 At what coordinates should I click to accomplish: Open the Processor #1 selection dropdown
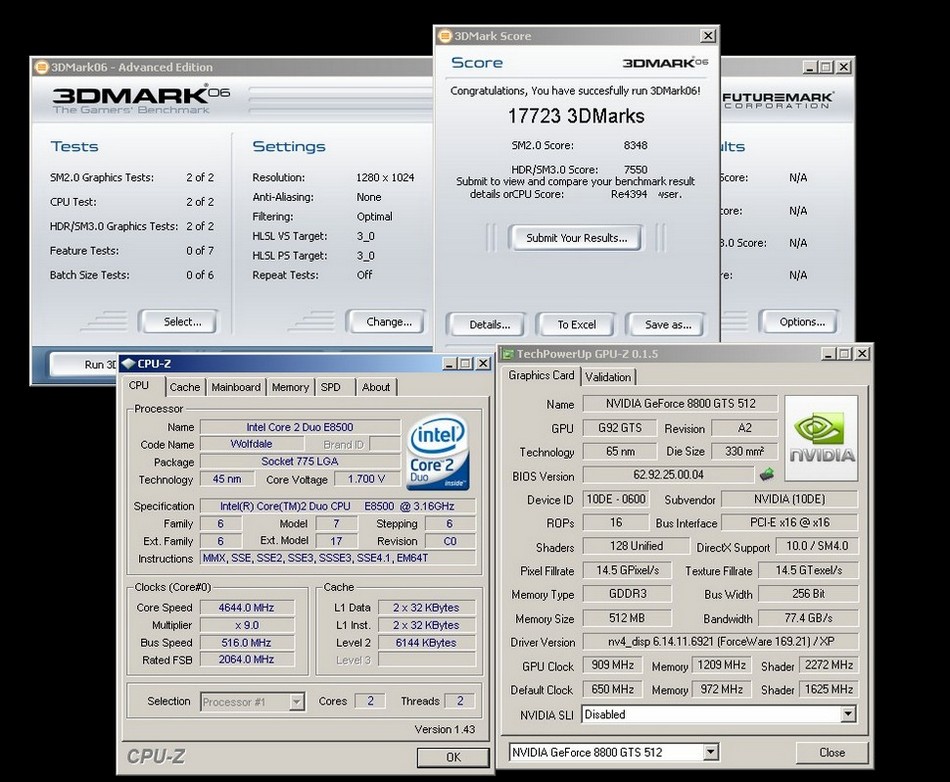tap(296, 702)
